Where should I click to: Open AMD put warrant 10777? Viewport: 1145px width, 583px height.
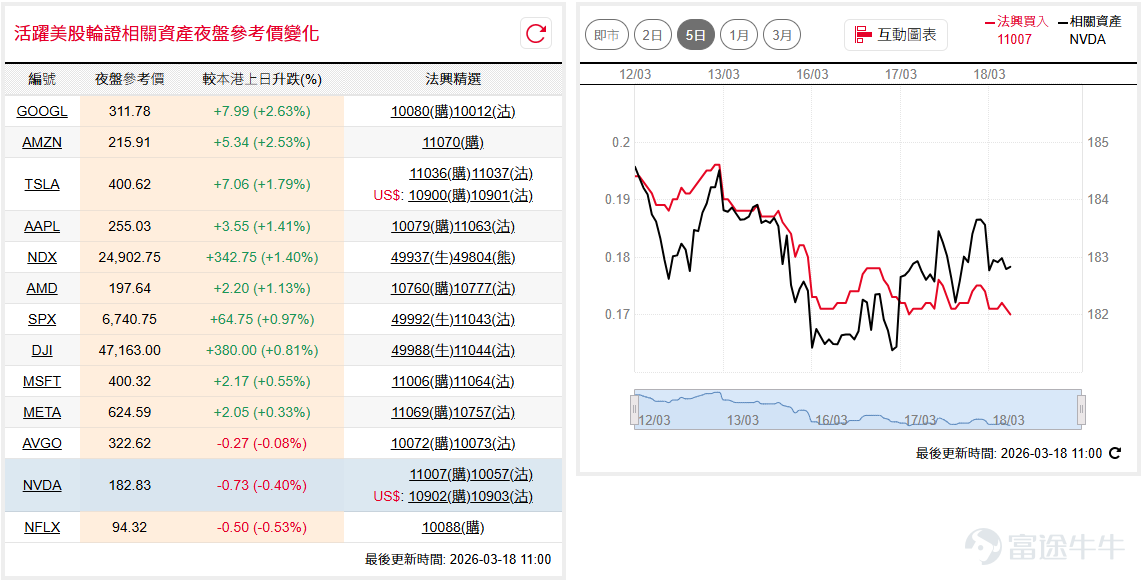[x=484, y=288]
